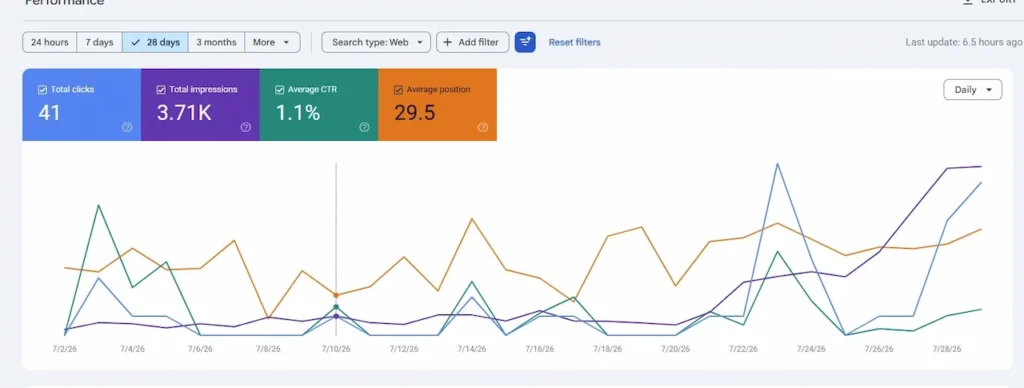Click the orange data point on 7/10/26
Image resolution: width=1024 pixels, height=388 pixels.
(x=336, y=295)
